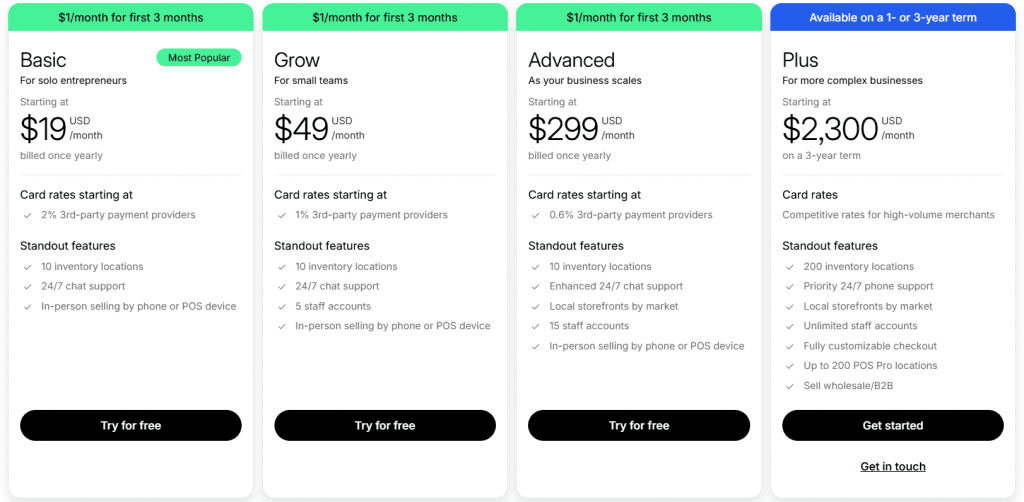This screenshot has height=502, width=1024.
Task: Click Get started for the Plus plan
Action: coord(892,425)
